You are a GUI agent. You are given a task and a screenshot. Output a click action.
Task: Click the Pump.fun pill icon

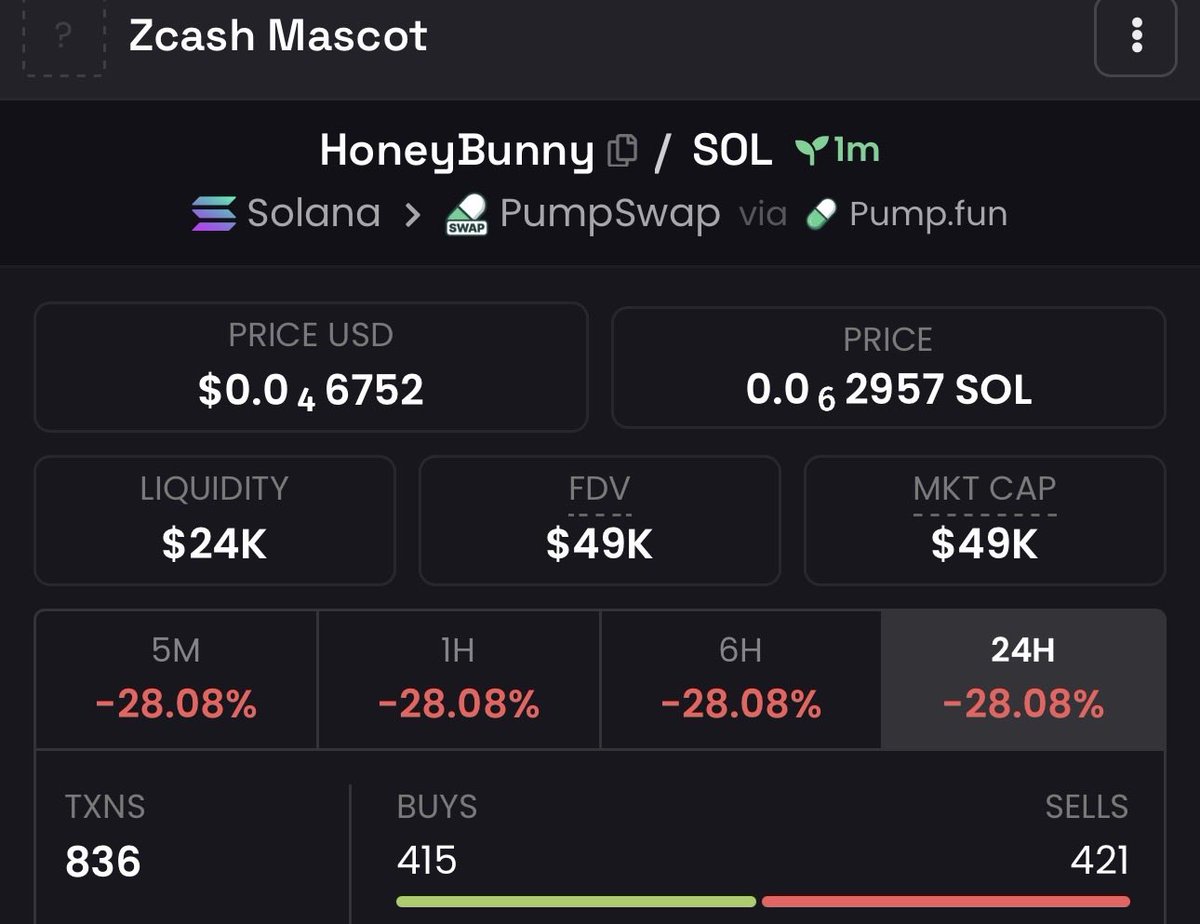pyautogui.click(x=821, y=213)
